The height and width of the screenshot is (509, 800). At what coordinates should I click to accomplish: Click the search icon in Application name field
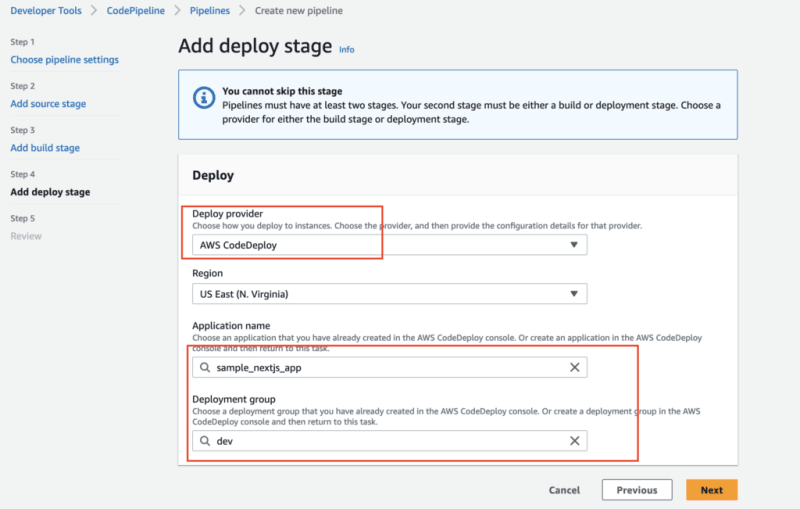point(205,367)
